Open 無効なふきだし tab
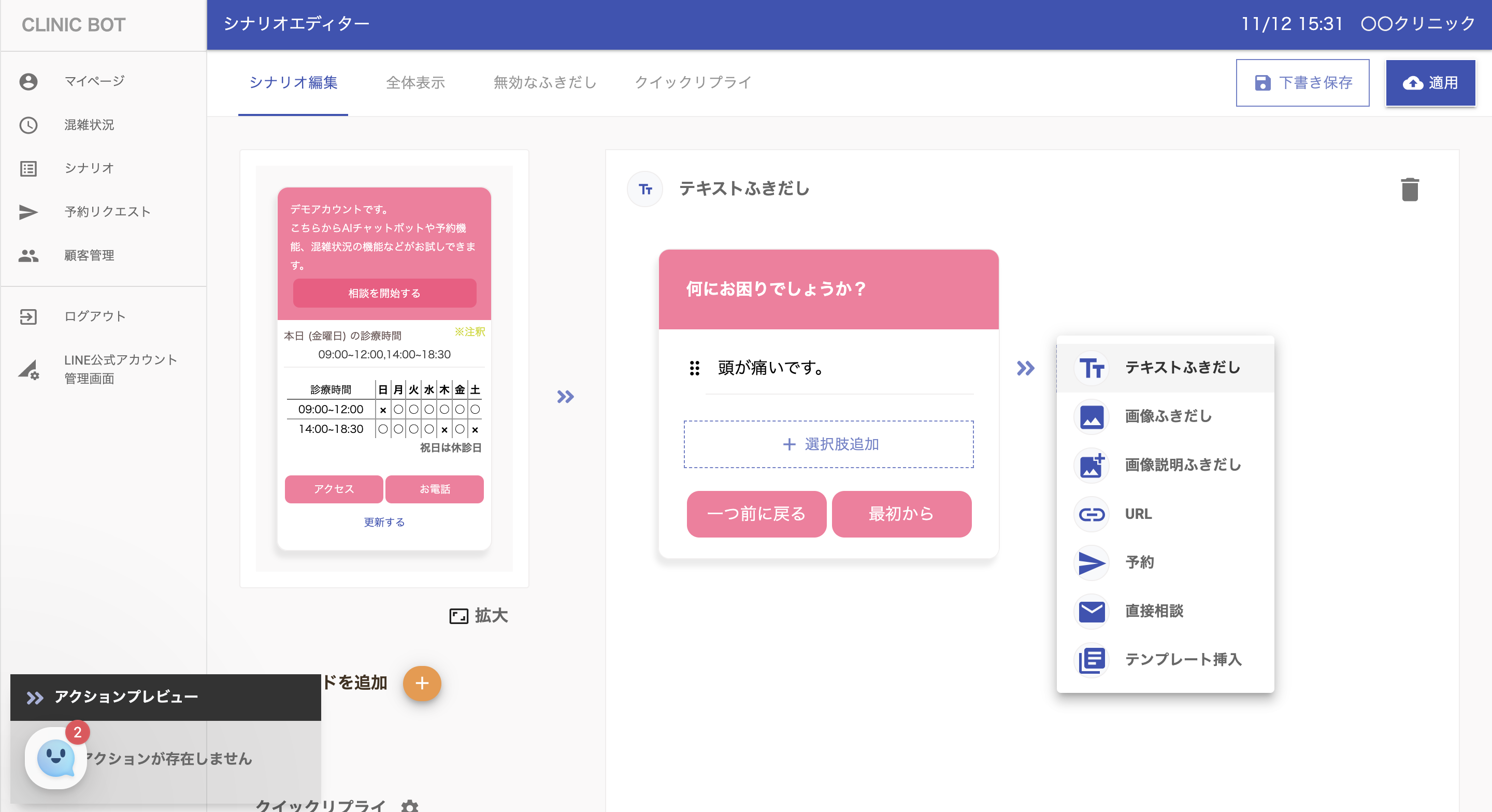Viewport: 1492px width, 812px height. (x=544, y=82)
